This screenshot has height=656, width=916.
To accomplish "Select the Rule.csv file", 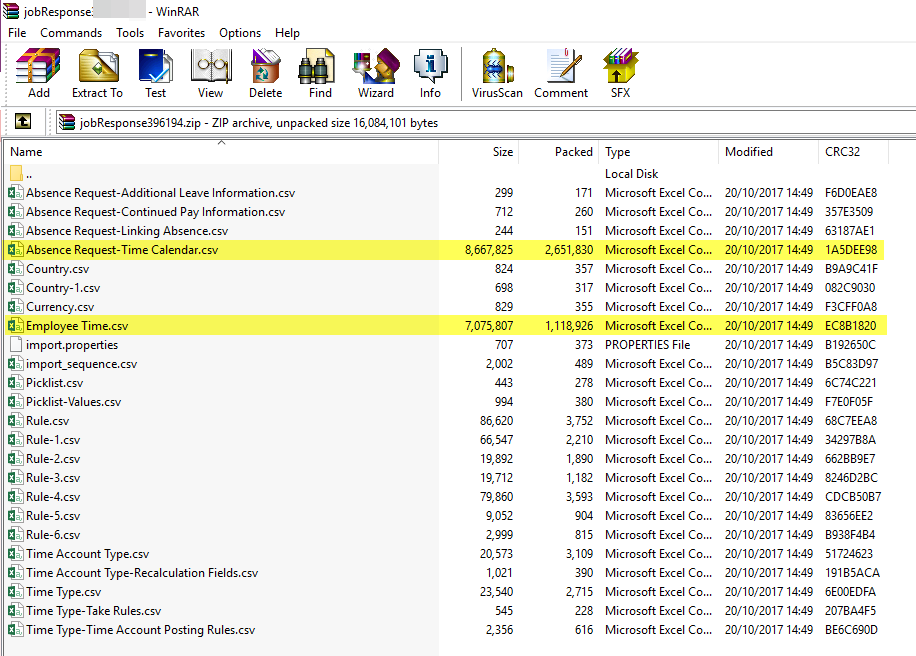I will 47,421.
